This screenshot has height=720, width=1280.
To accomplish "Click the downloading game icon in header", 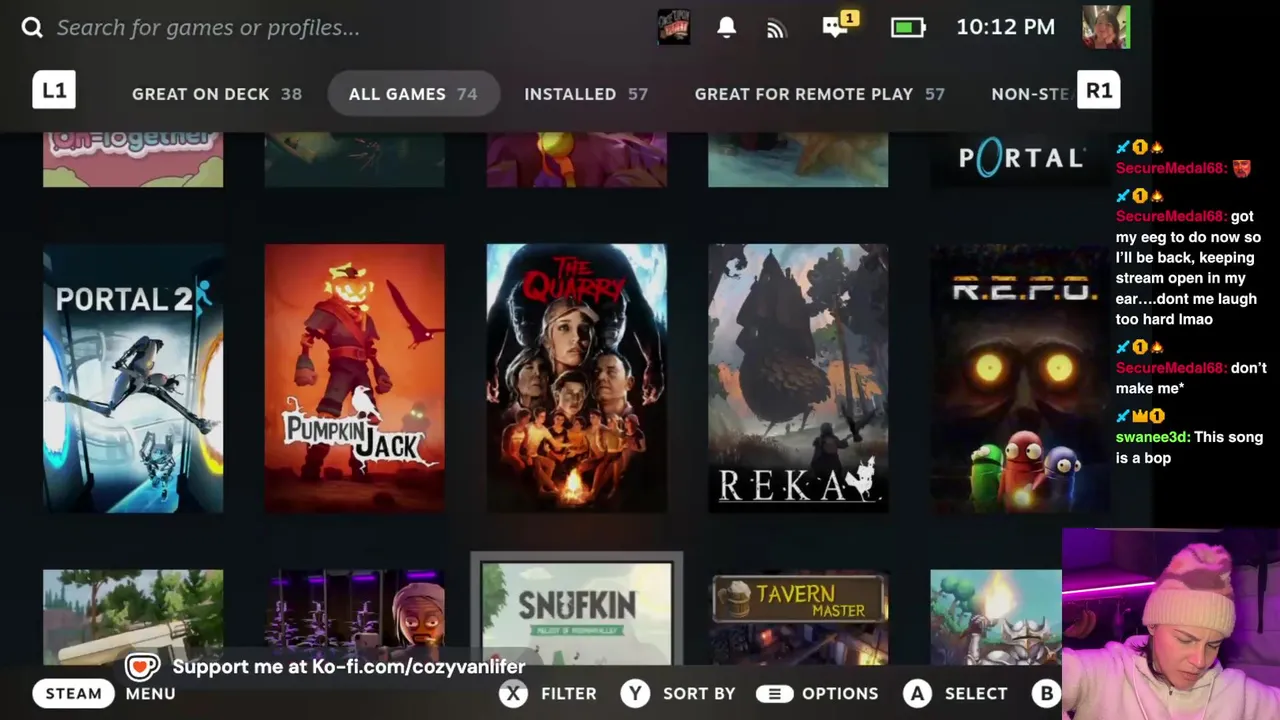I will click(674, 27).
